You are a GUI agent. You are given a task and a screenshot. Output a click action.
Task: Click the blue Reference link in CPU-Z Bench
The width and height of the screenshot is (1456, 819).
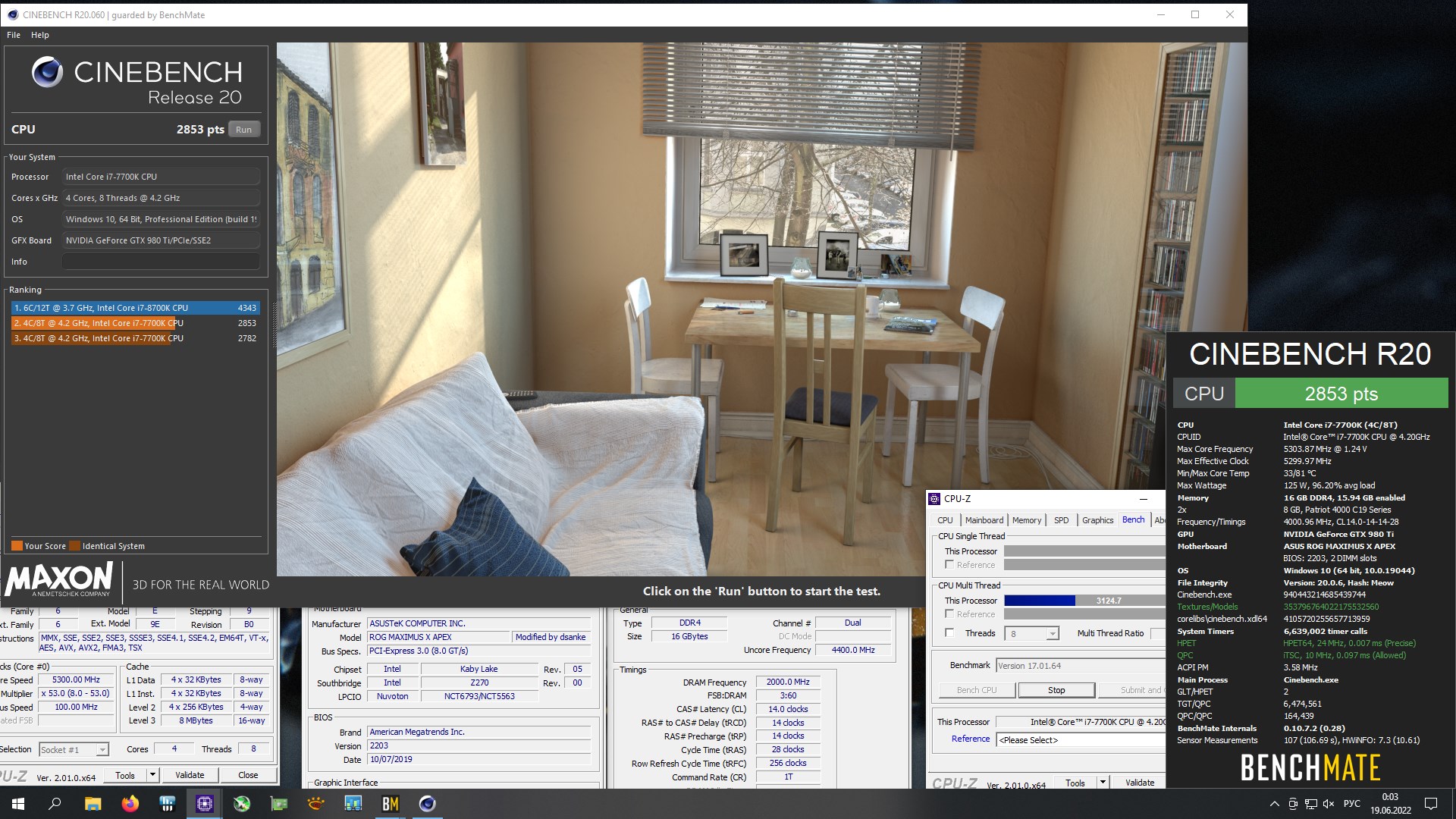(x=971, y=739)
